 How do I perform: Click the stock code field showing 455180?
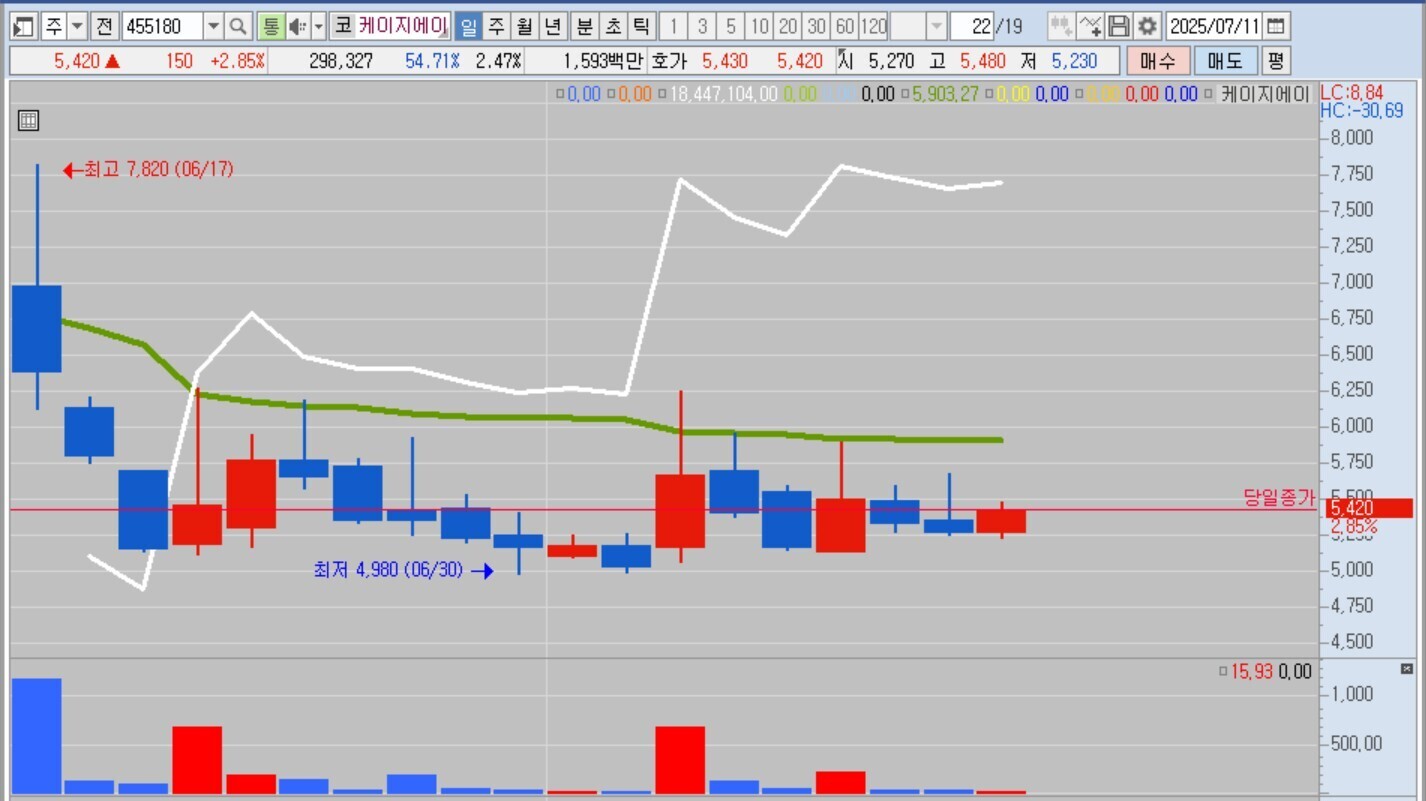click(162, 26)
